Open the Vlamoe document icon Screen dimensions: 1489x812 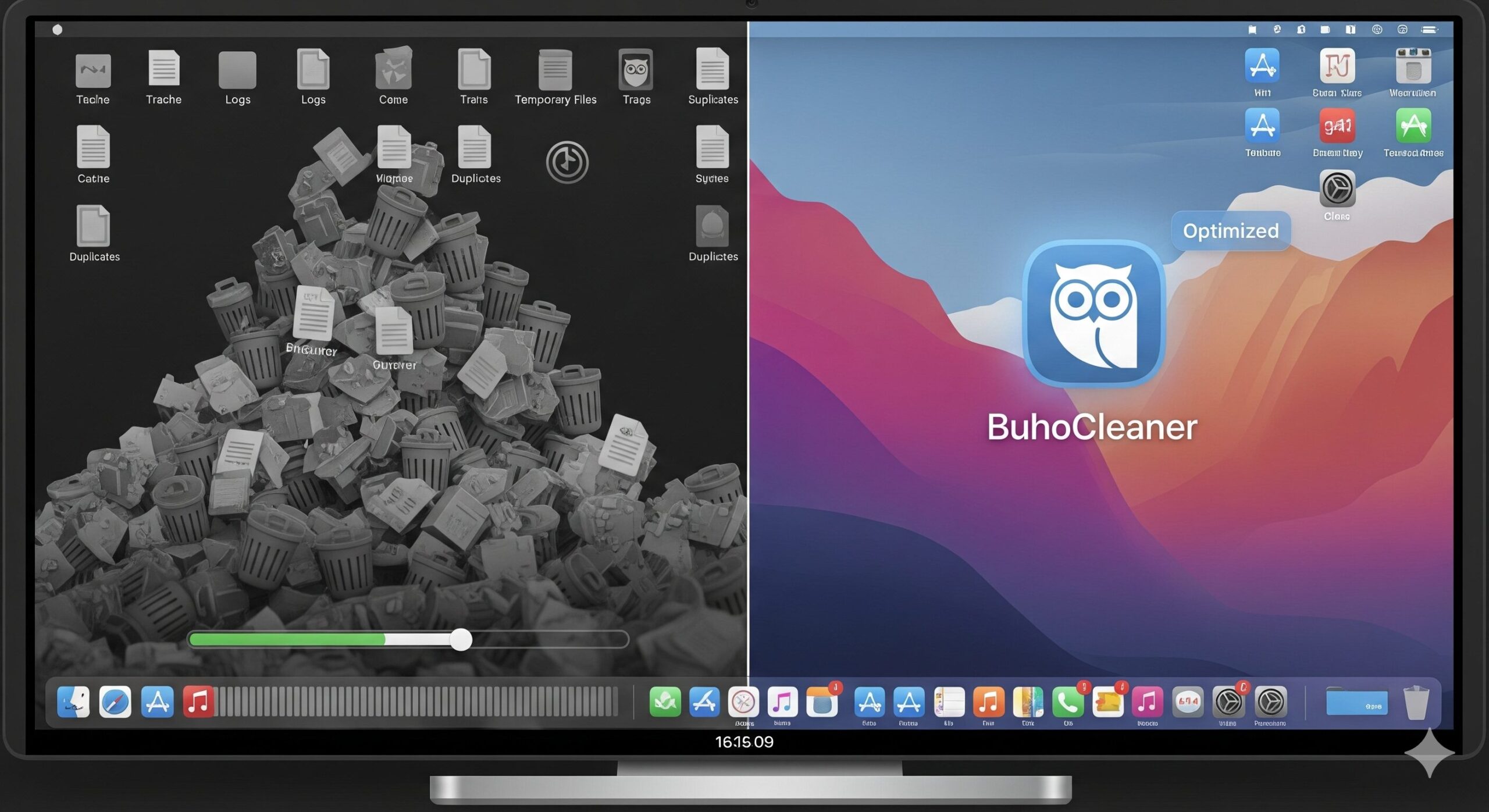(394, 147)
